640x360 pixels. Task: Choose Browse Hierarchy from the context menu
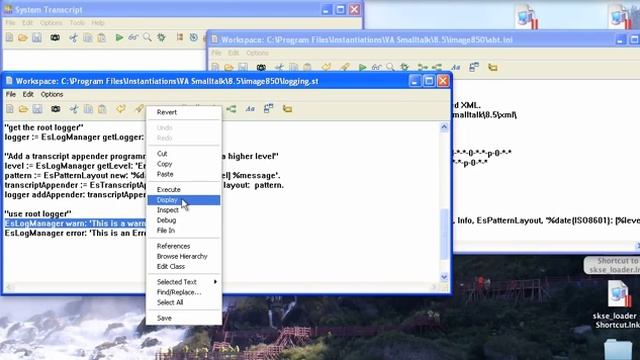[x=184, y=256]
